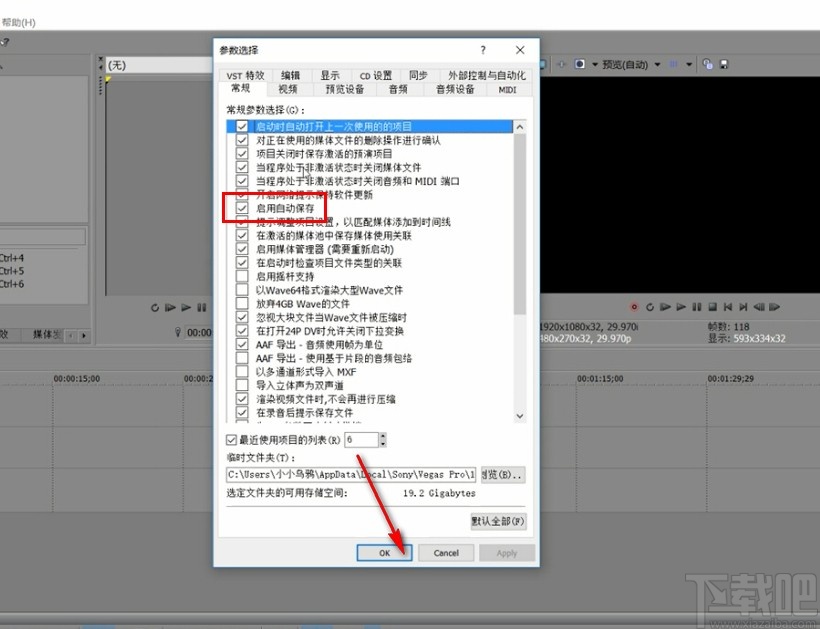The image size is (820, 629).
Task: Check the 启用摇杆支持 option
Action: tap(241, 276)
